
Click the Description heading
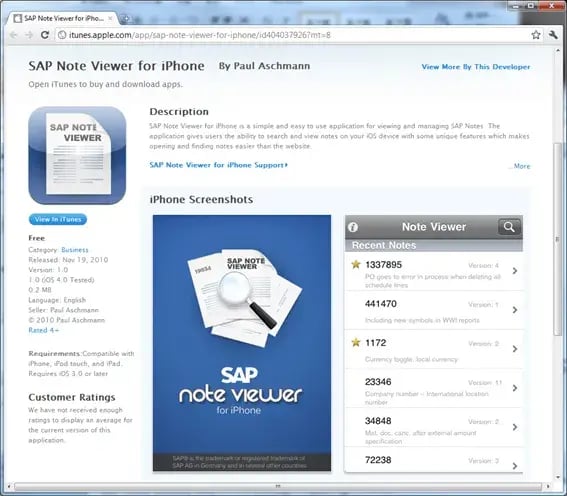pyautogui.click(x=179, y=112)
